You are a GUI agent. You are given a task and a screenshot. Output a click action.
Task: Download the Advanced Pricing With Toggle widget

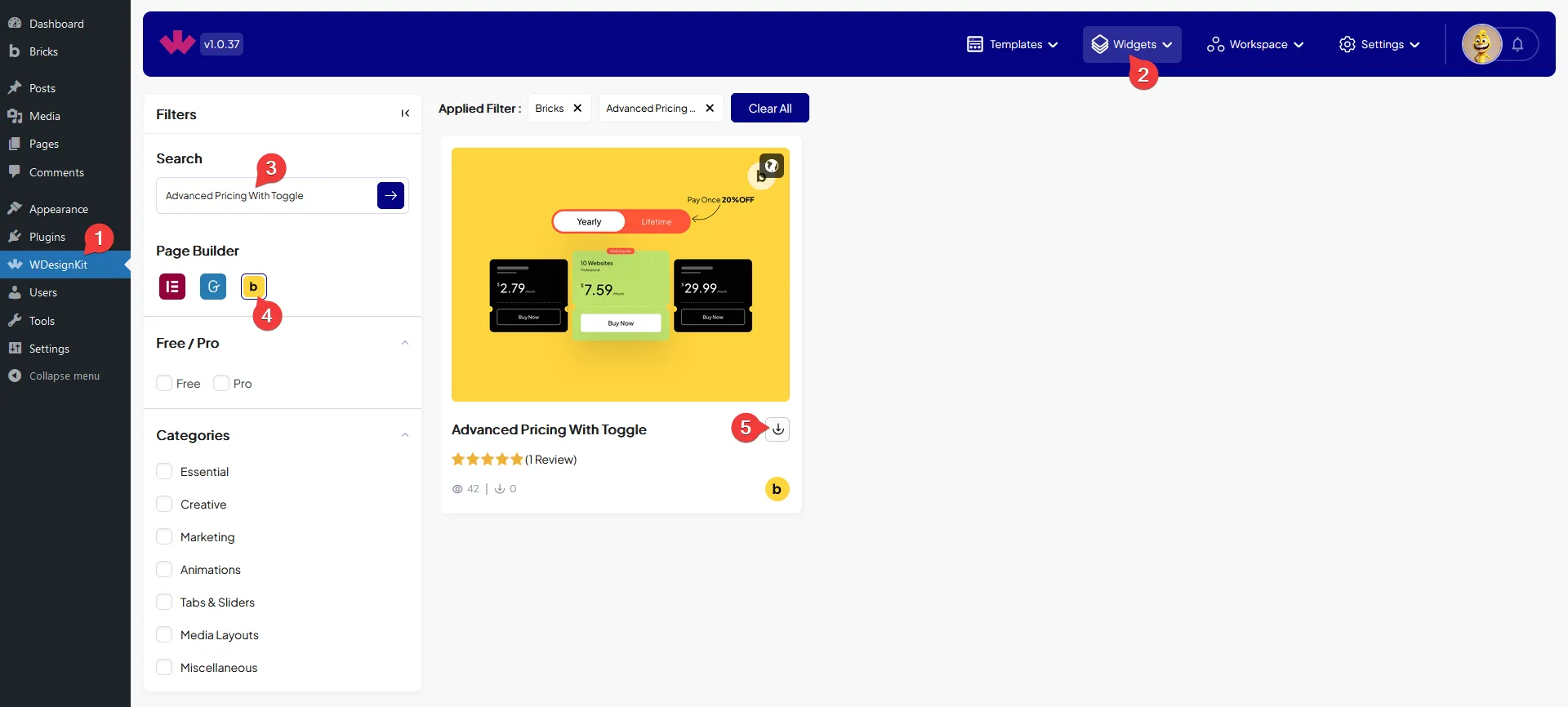(778, 429)
